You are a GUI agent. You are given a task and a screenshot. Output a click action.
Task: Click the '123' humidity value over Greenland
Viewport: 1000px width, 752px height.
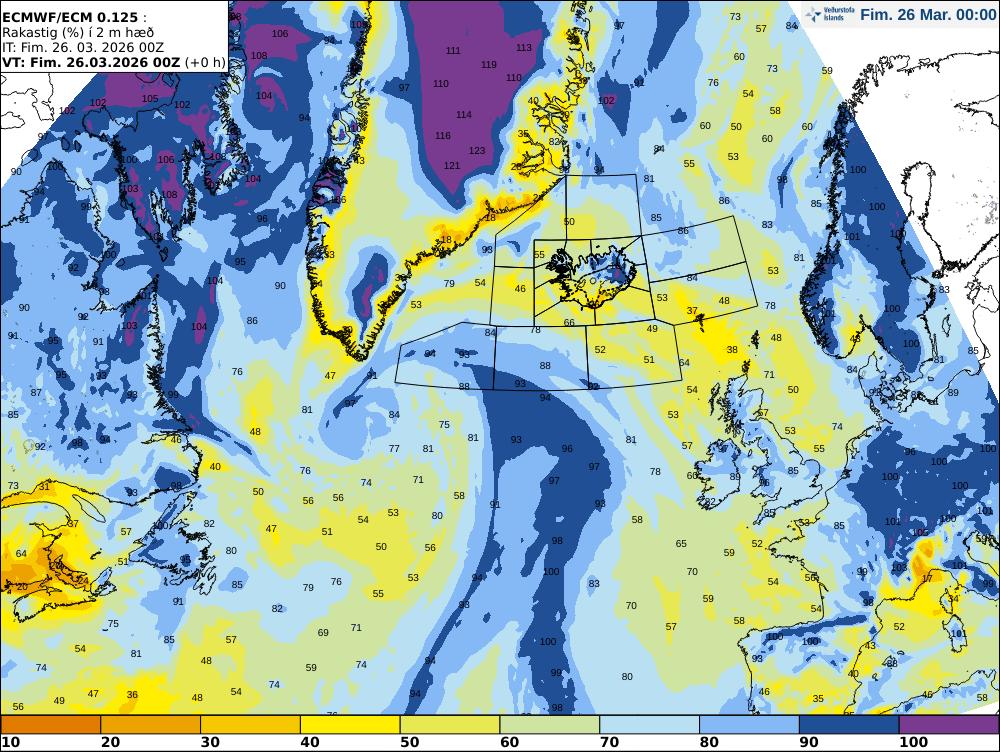pyautogui.click(x=477, y=151)
